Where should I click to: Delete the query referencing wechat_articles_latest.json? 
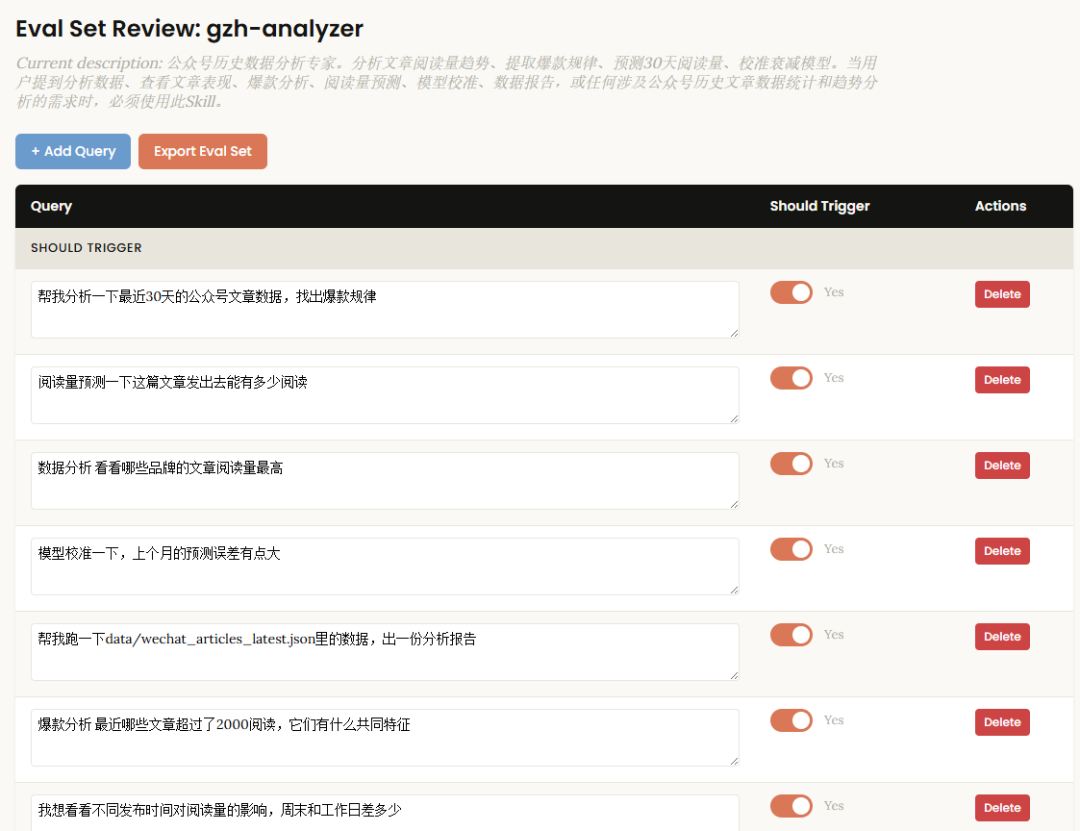point(1002,636)
